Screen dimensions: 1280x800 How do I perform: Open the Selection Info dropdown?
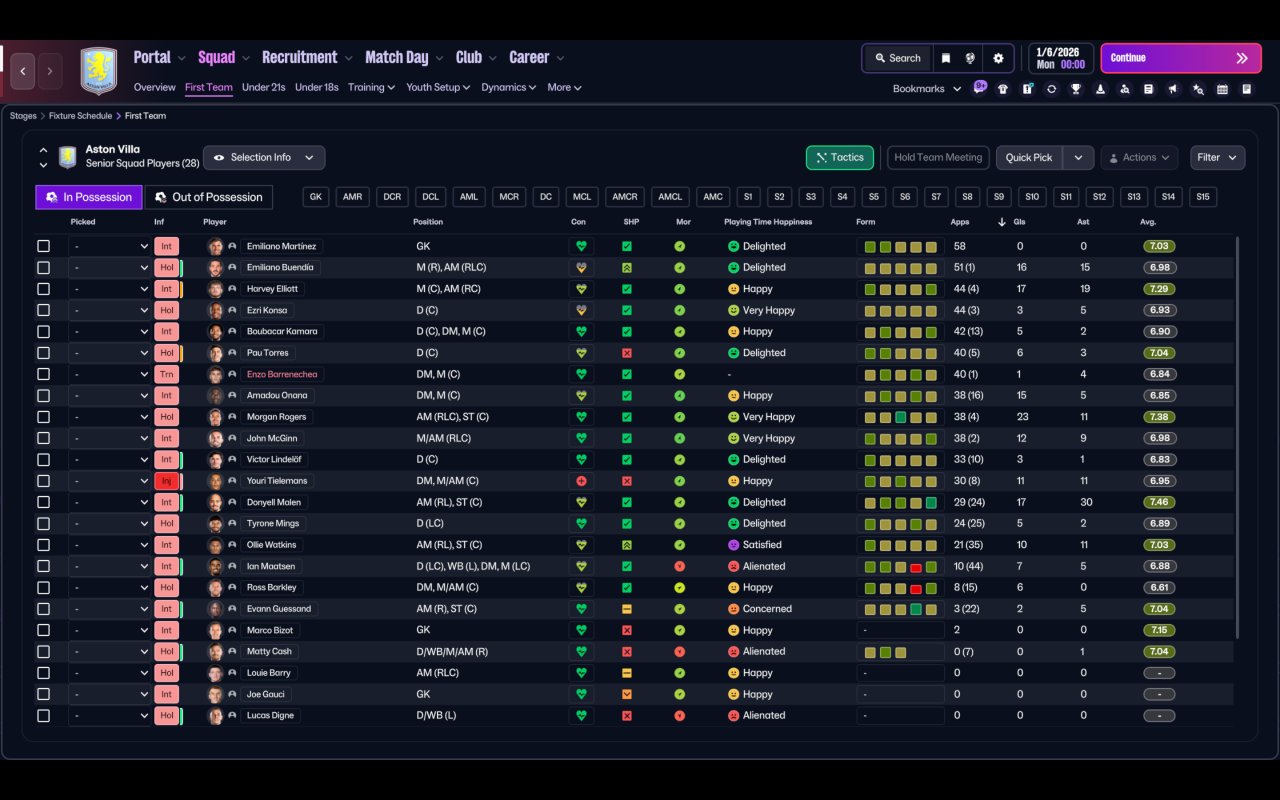[x=264, y=158]
